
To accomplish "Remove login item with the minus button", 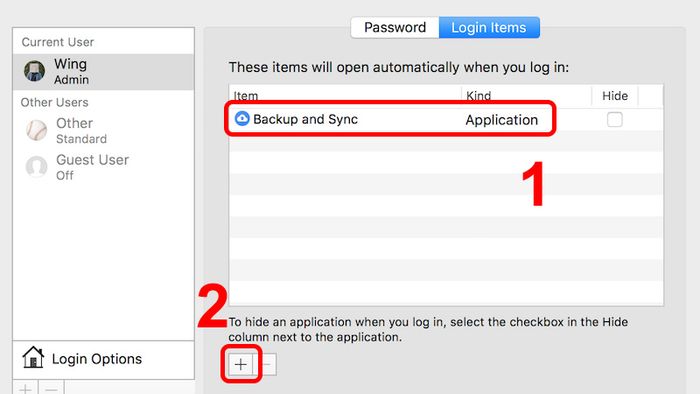I will tap(266, 365).
